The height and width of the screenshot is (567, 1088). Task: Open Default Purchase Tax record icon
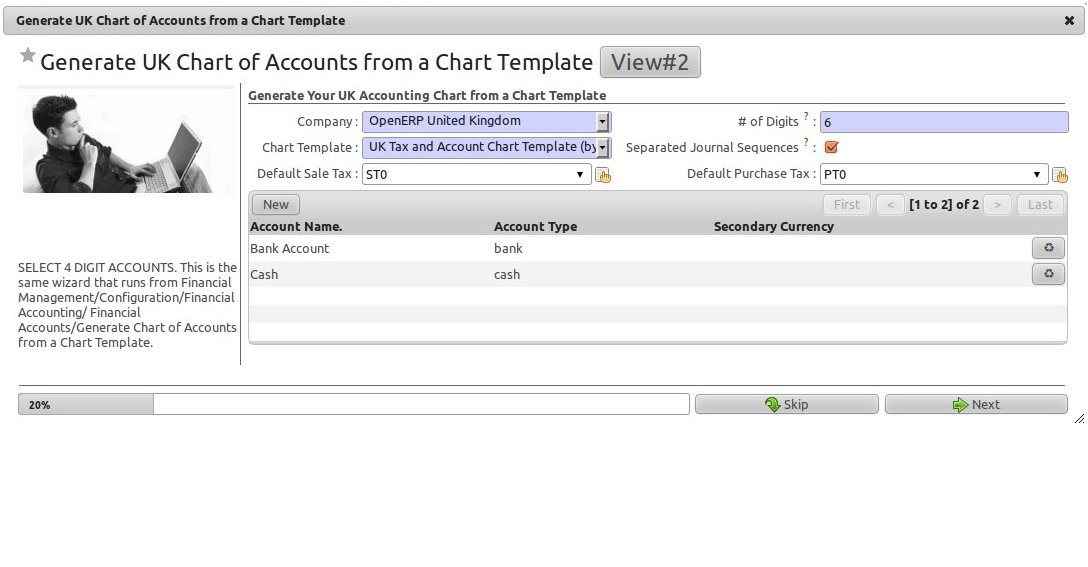[1060, 175]
